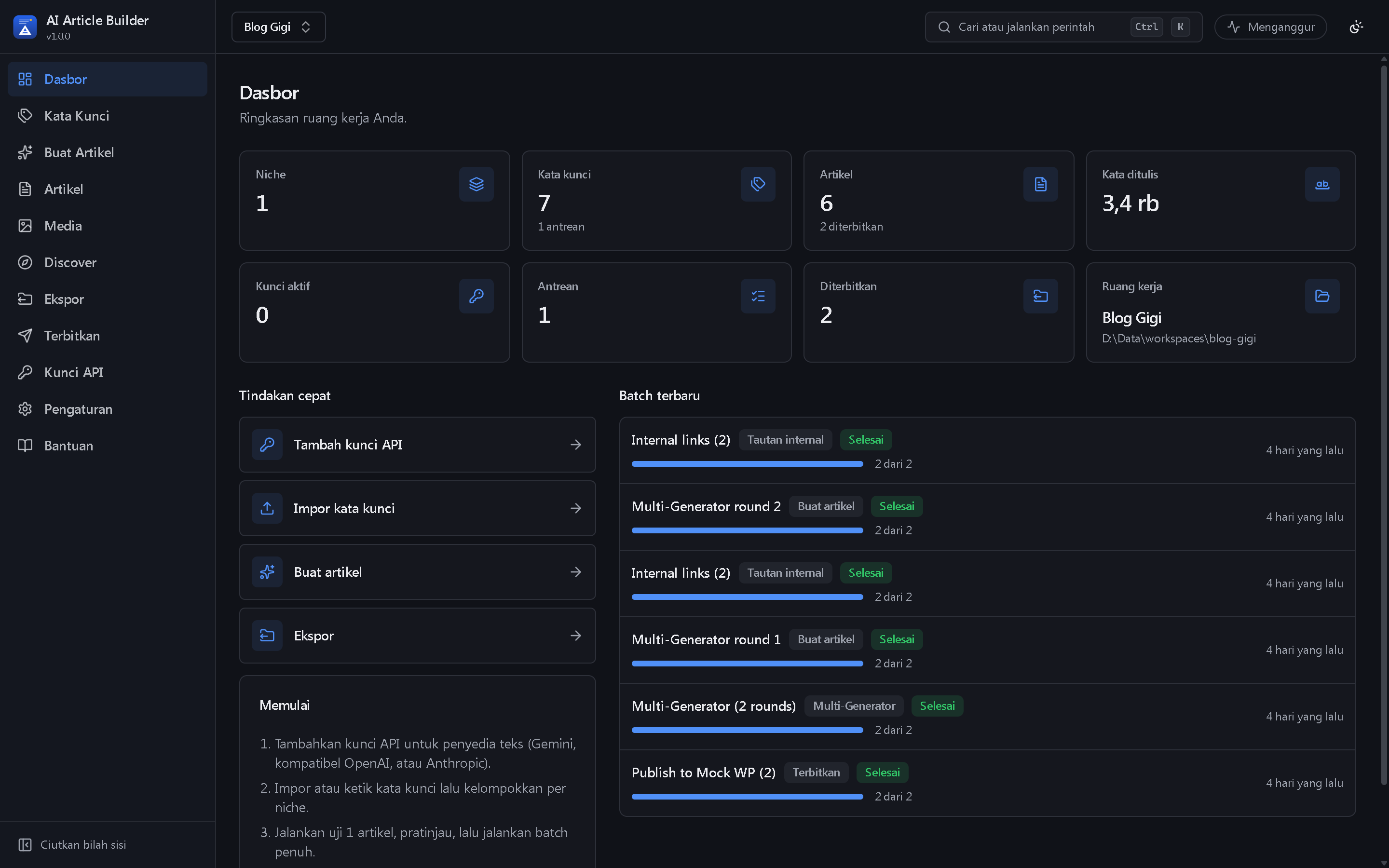This screenshot has width=1389, height=868.
Task: Click the export icon in Ekspor quick action
Action: point(267,636)
